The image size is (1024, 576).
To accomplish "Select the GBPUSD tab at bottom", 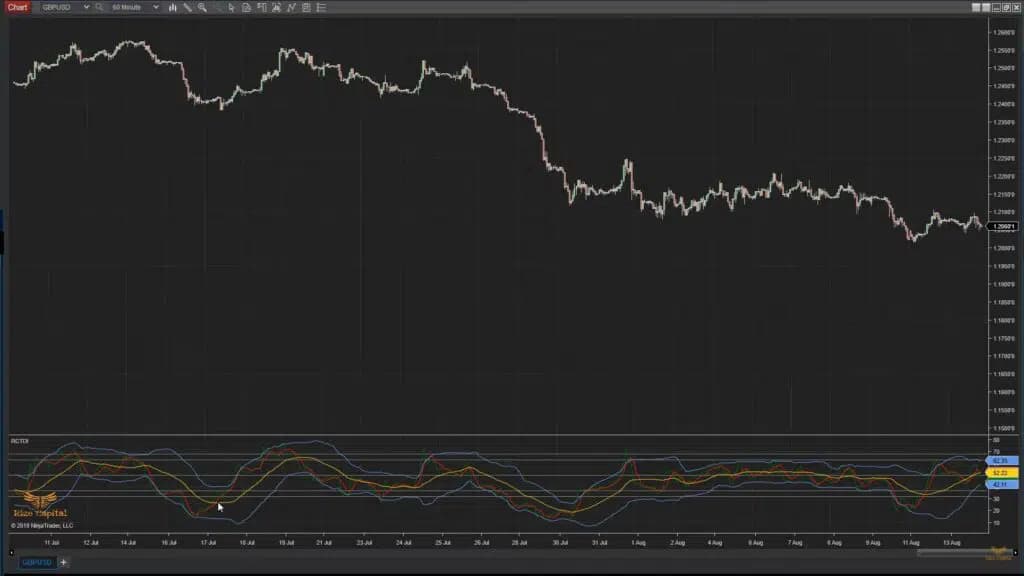I will coord(38,562).
